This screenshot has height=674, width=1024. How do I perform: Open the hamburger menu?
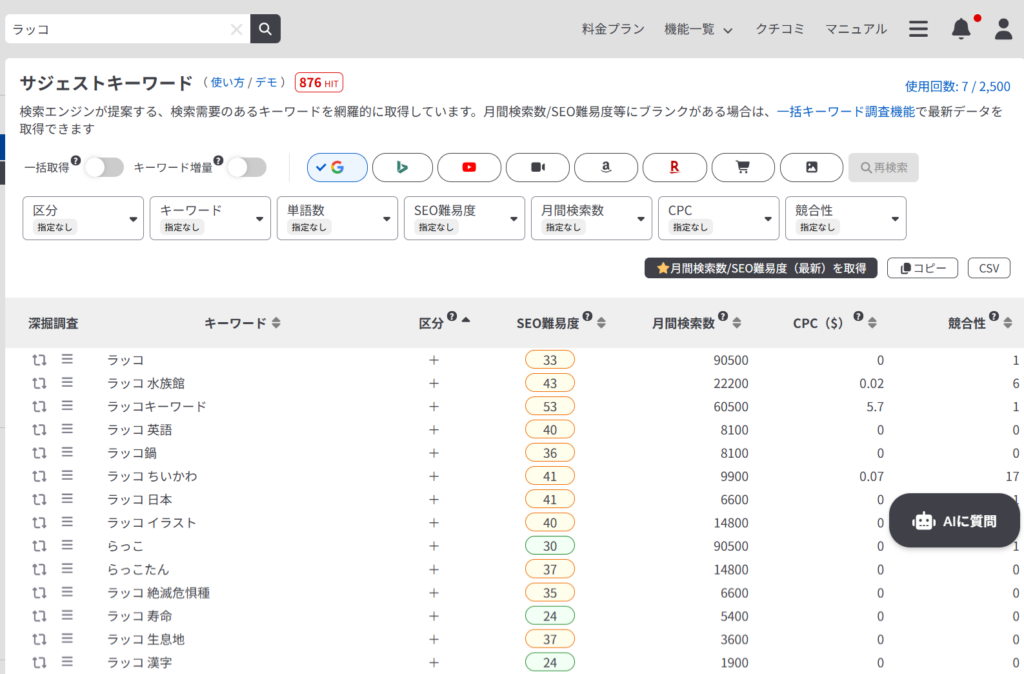pyautogui.click(x=918, y=29)
